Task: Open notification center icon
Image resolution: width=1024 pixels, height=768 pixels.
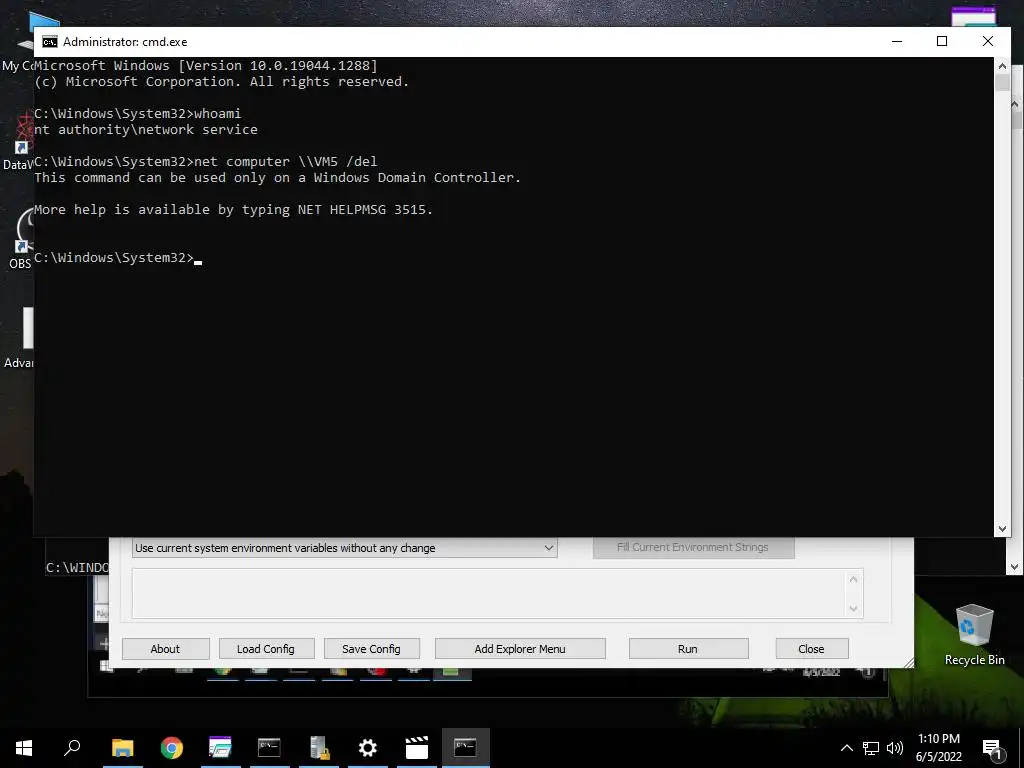Action: [993, 749]
